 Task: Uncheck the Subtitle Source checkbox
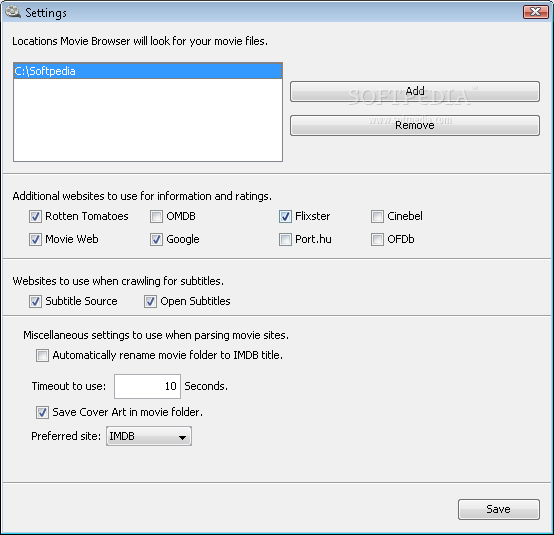[x=35, y=301]
